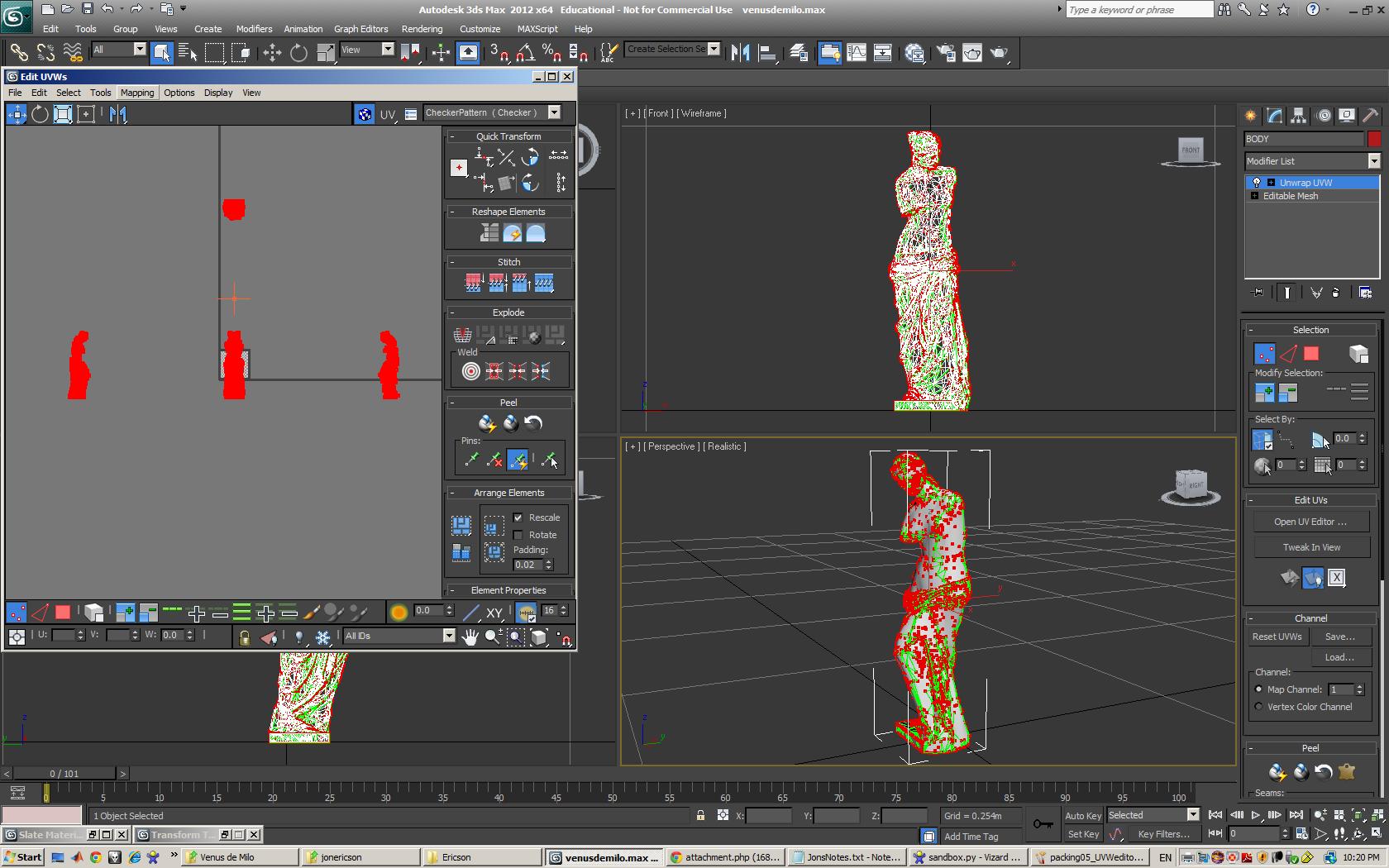The width and height of the screenshot is (1389, 868).
Task: Click the red object color swatch
Action: click(1374, 139)
